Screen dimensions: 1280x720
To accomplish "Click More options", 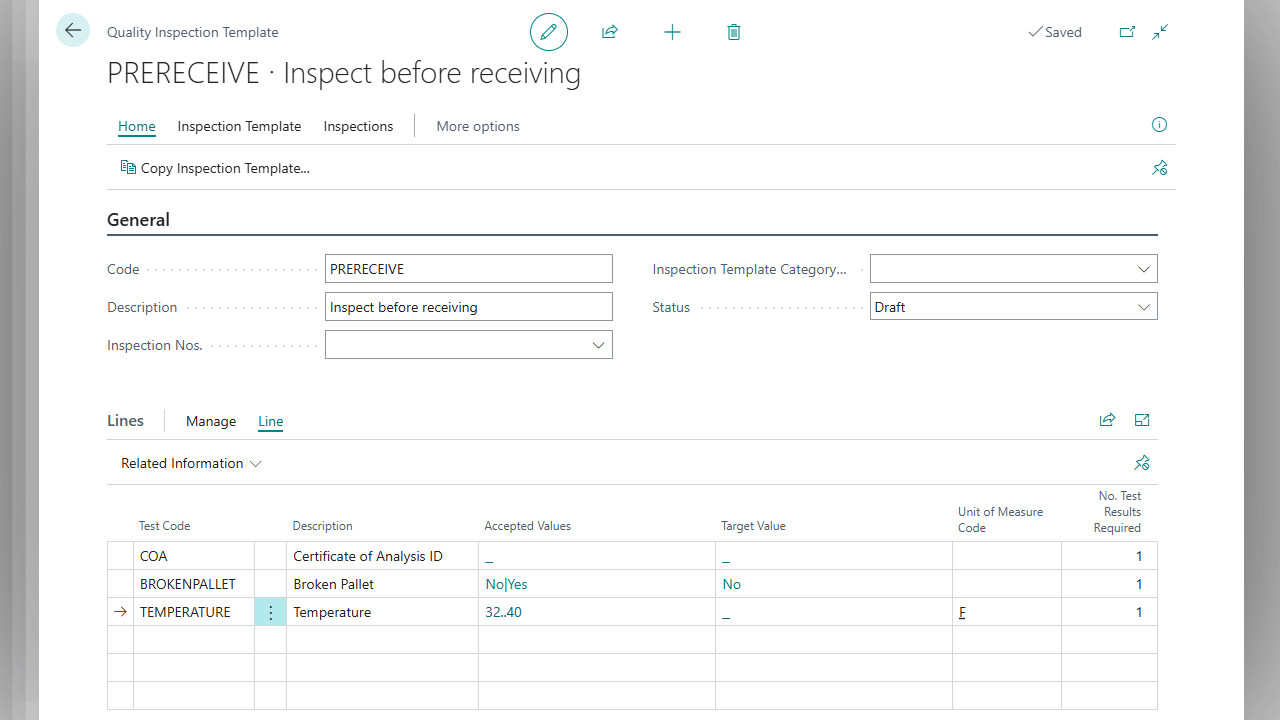I will coord(478,126).
